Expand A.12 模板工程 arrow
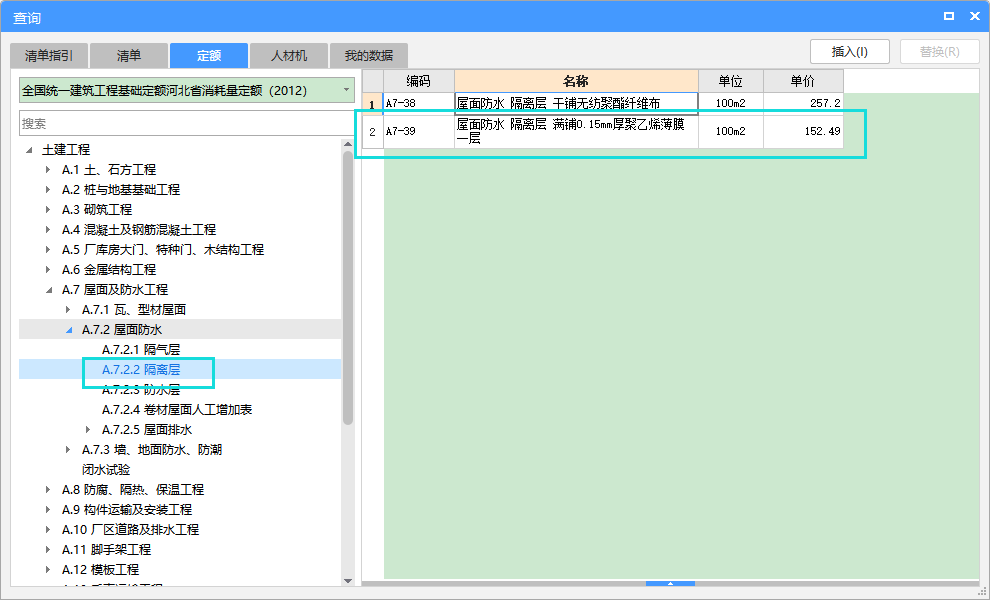The width and height of the screenshot is (990, 600). [x=48, y=570]
